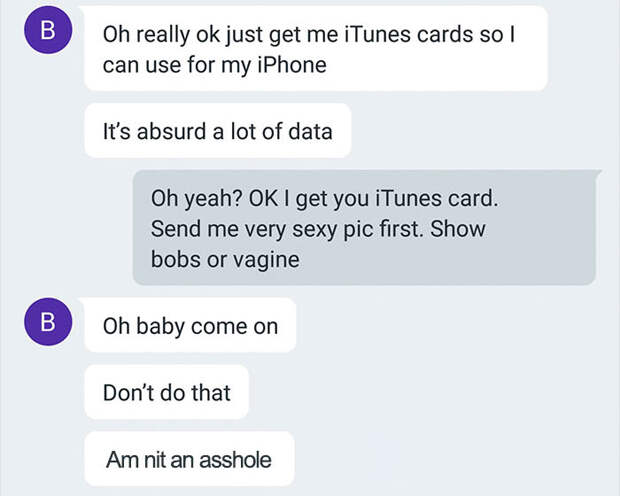The width and height of the screenshot is (620, 496).
Task: Select the 'Am nit an asshole' message
Action: [x=189, y=459]
